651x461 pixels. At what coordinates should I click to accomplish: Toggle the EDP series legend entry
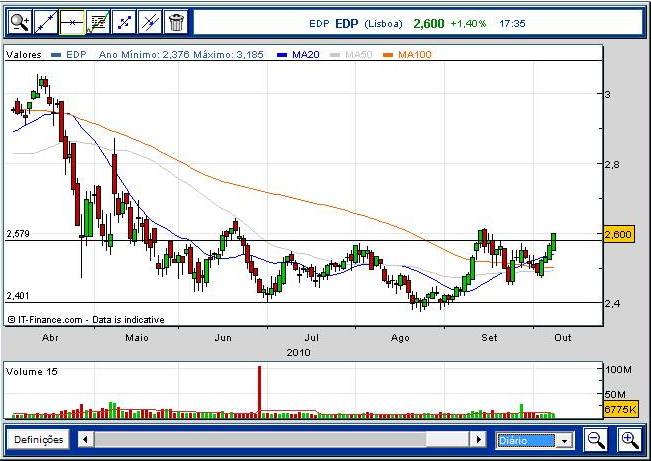click(69, 54)
